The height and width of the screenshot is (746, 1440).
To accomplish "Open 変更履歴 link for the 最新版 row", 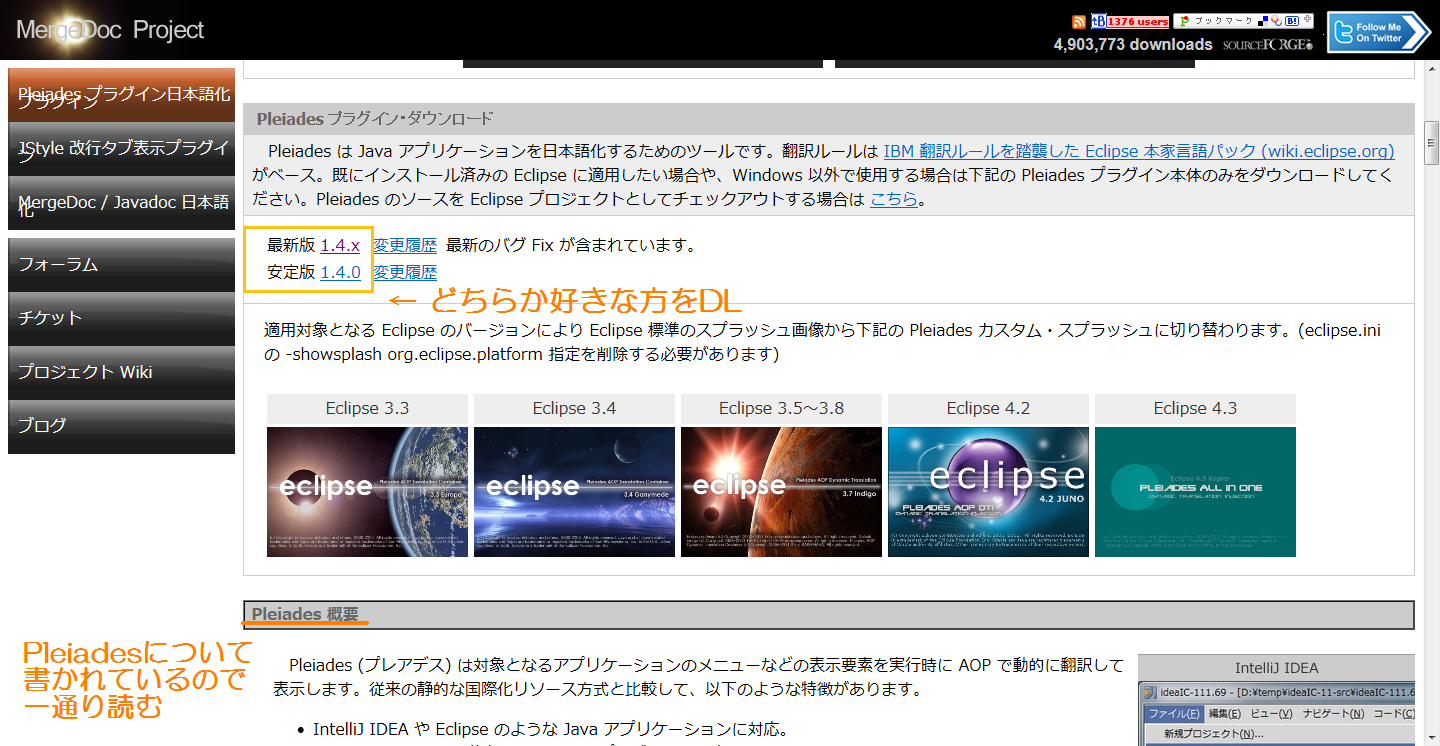I will tap(405, 245).
